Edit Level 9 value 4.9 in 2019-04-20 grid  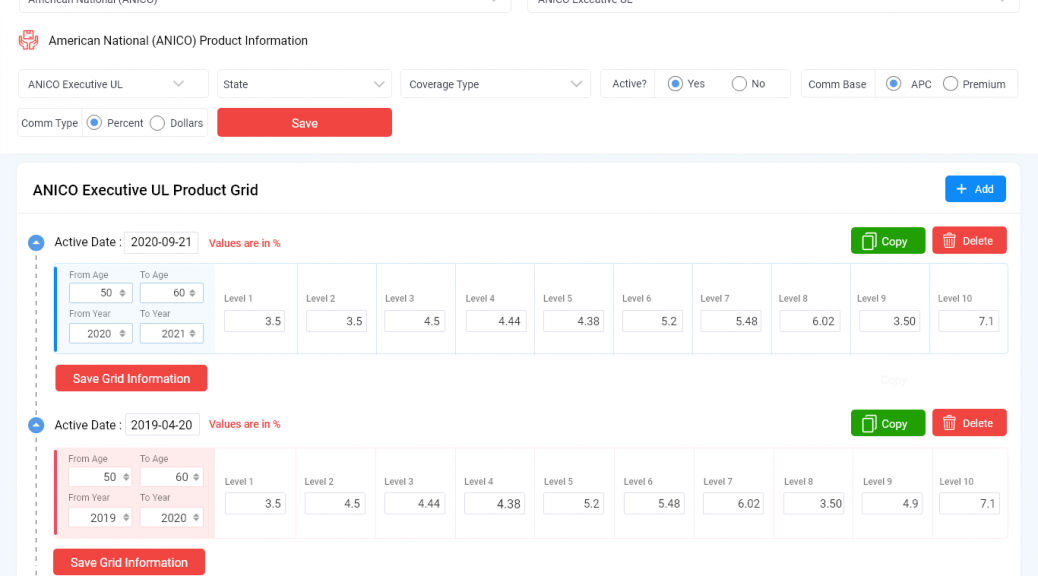[892, 504]
